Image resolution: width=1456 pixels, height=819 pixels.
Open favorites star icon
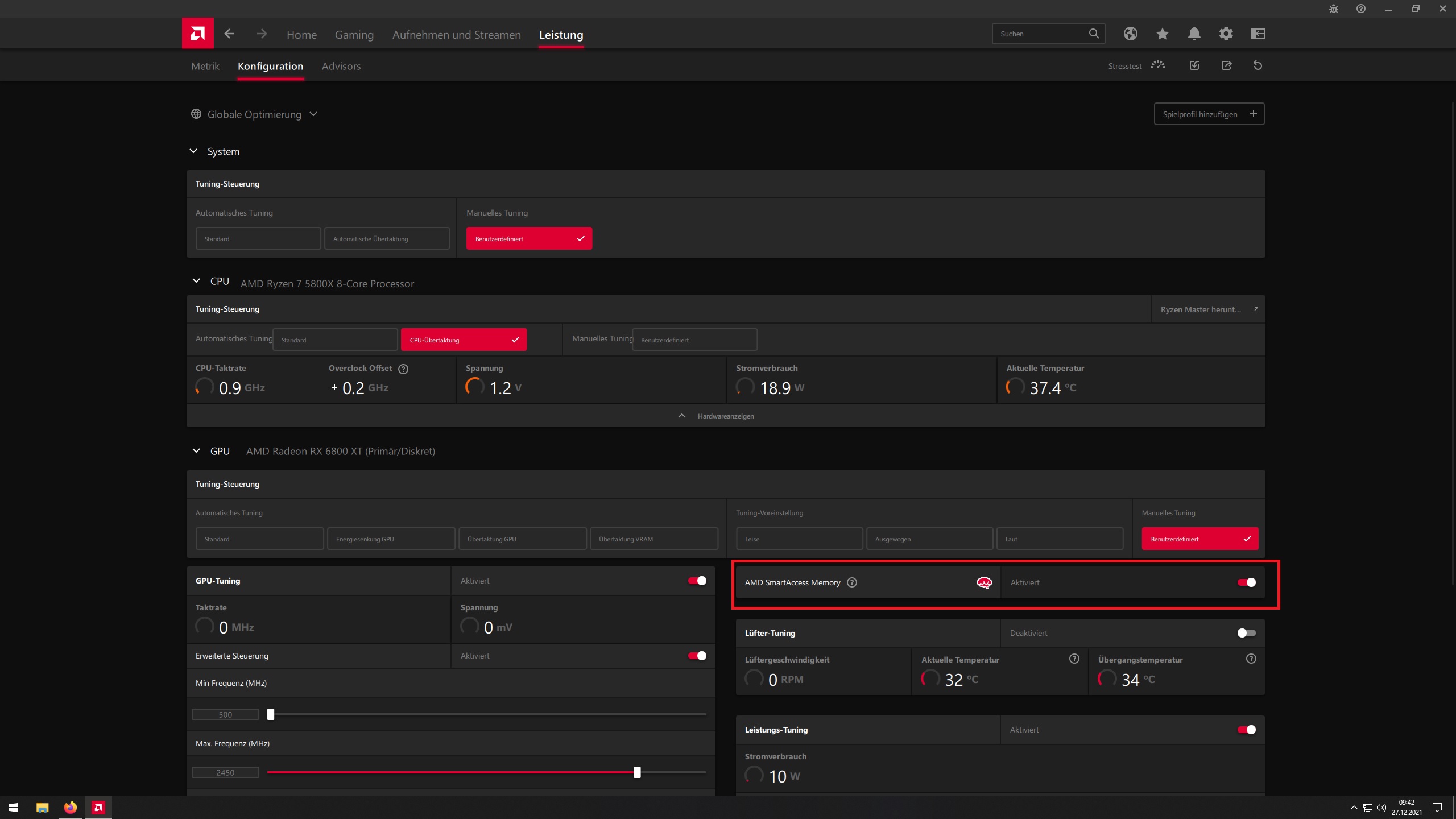click(x=1162, y=34)
